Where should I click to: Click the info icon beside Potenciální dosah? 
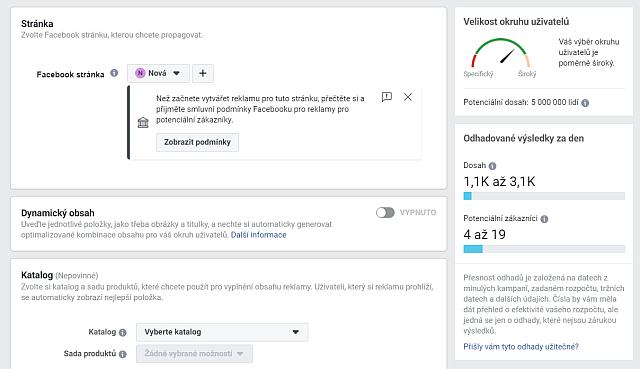[585, 103]
